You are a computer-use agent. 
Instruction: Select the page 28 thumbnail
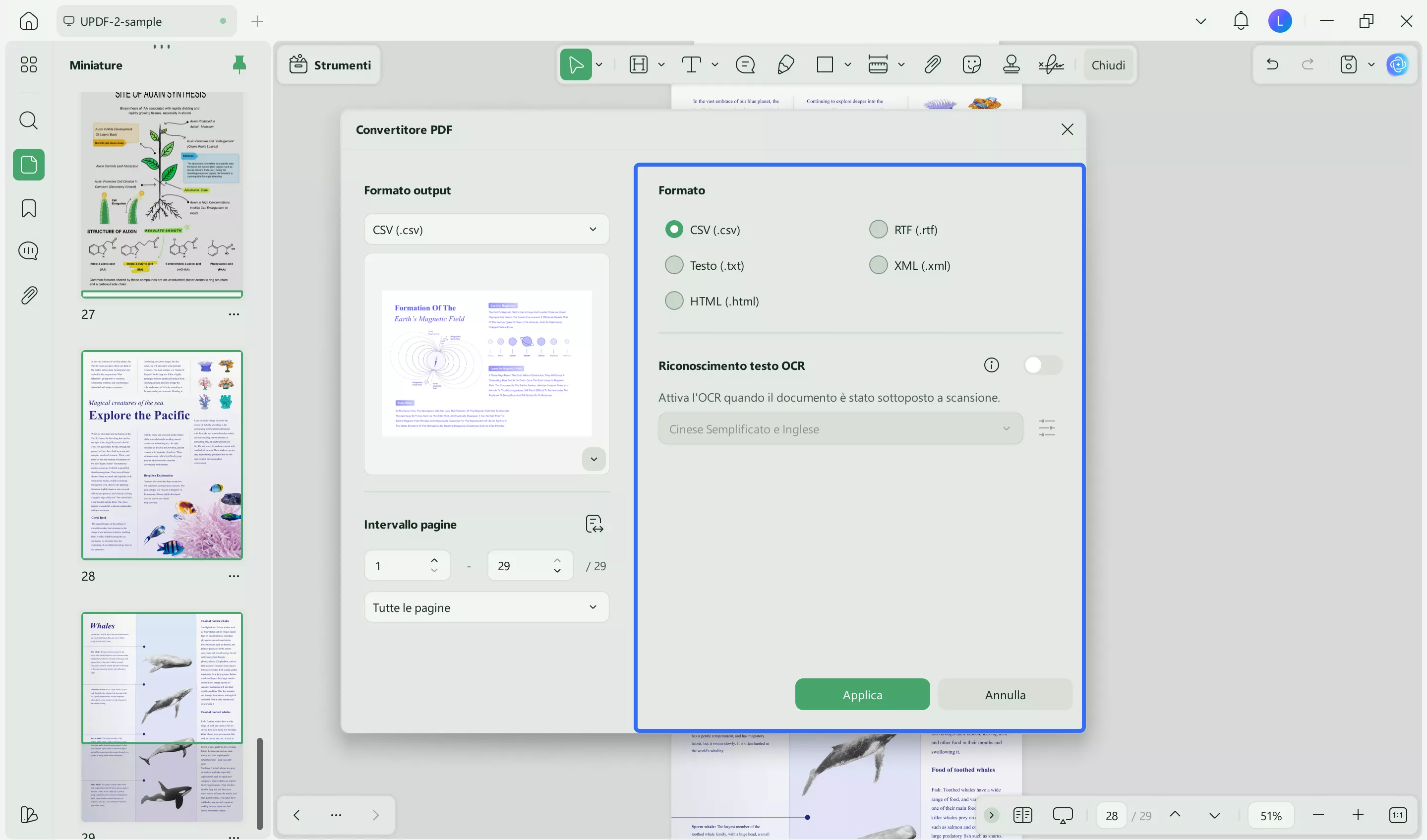[x=162, y=455]
